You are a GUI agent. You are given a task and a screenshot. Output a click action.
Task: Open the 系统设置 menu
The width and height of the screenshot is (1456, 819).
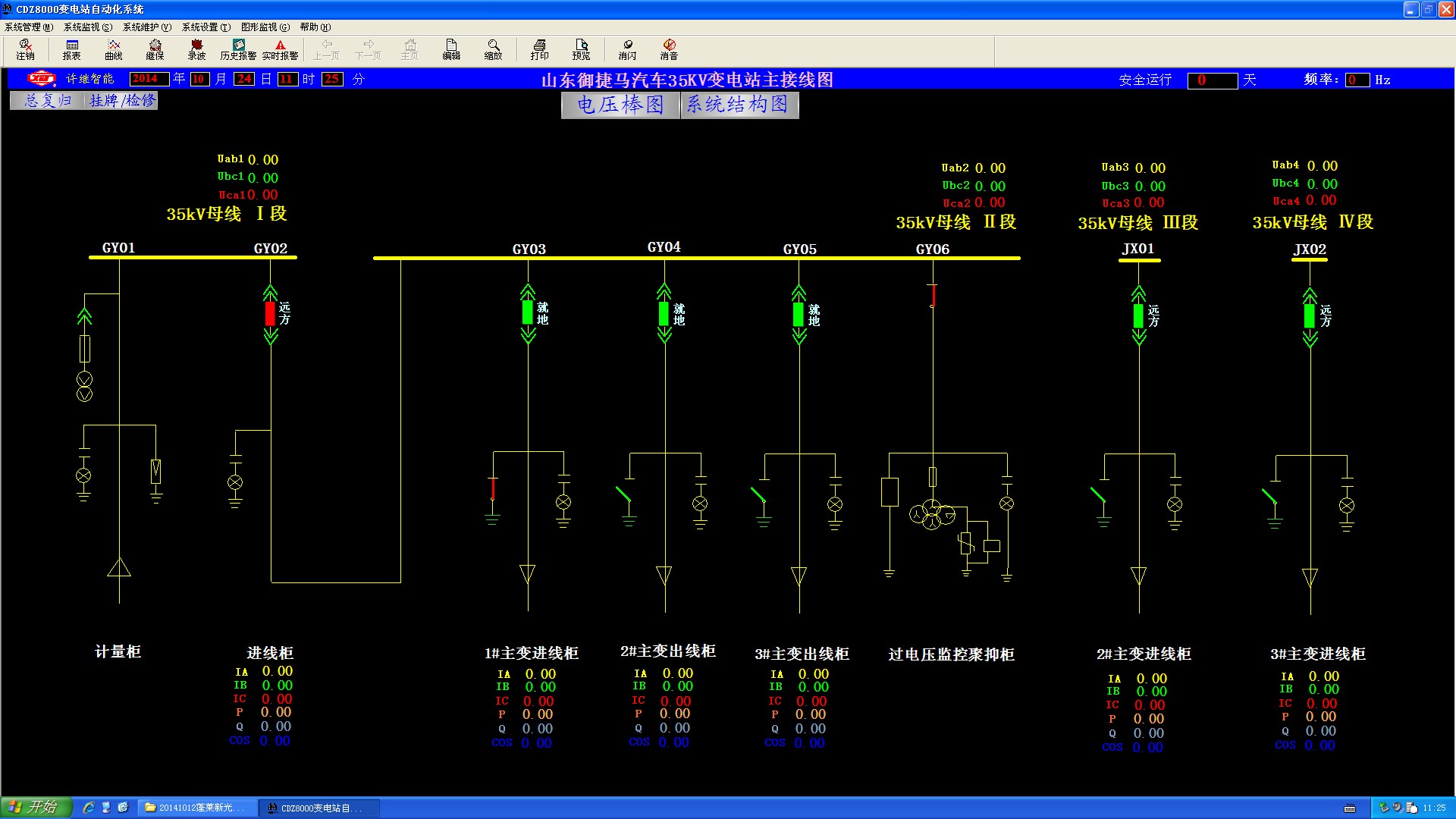point(206,27)
